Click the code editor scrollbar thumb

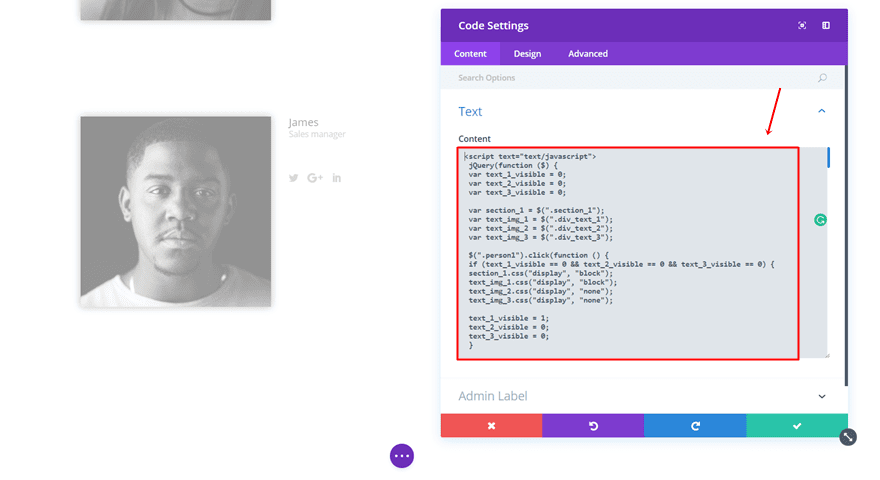(x=828, y=157)
